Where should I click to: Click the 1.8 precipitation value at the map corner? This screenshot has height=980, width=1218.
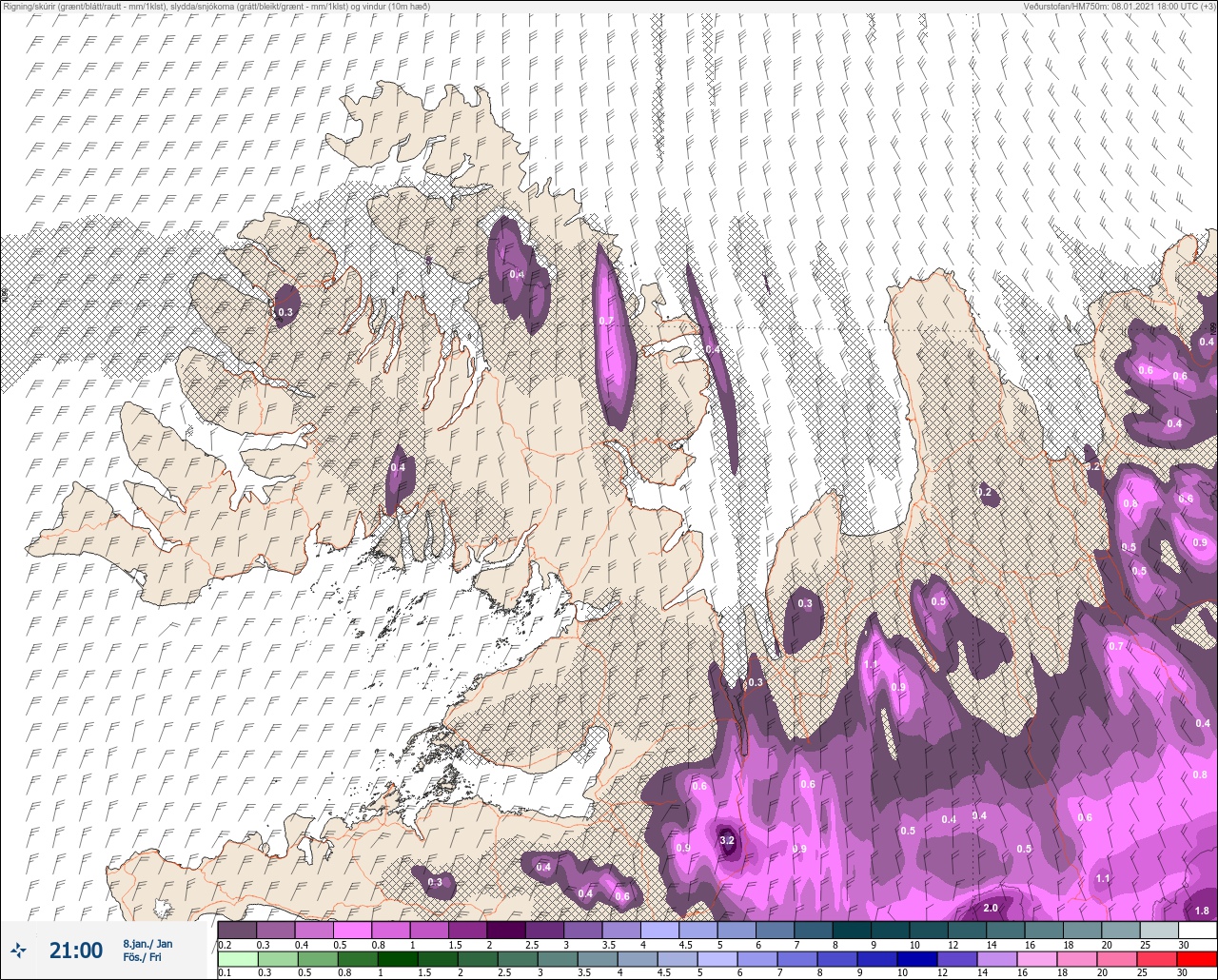pos(1202,911)
